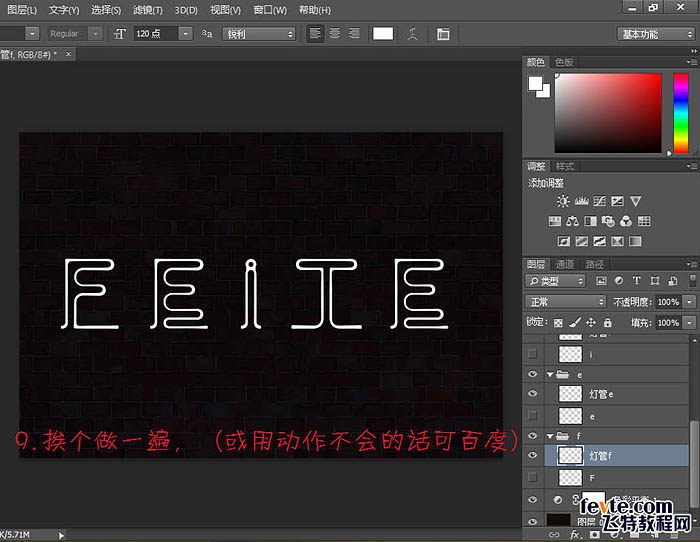700x542 pixels.
Task: Switch to the 通道 tab
Action: [x=566, y=264]
